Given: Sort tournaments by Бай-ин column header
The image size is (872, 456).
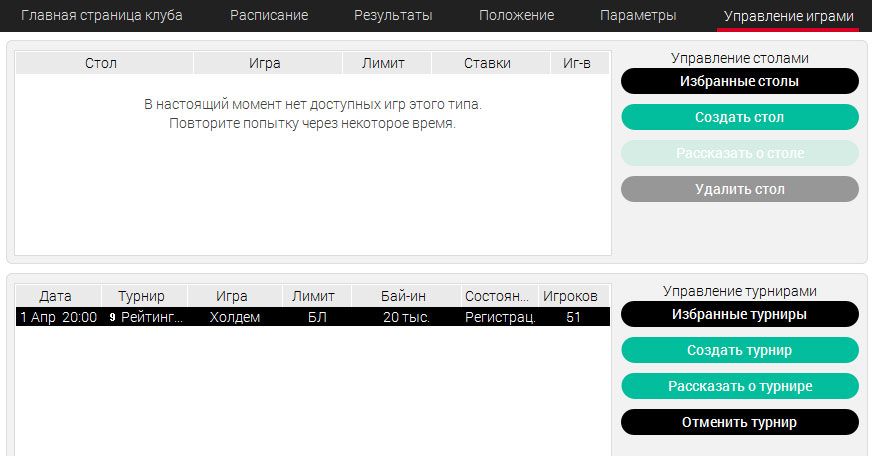Looking at the screenshot, I should (407, 296).
